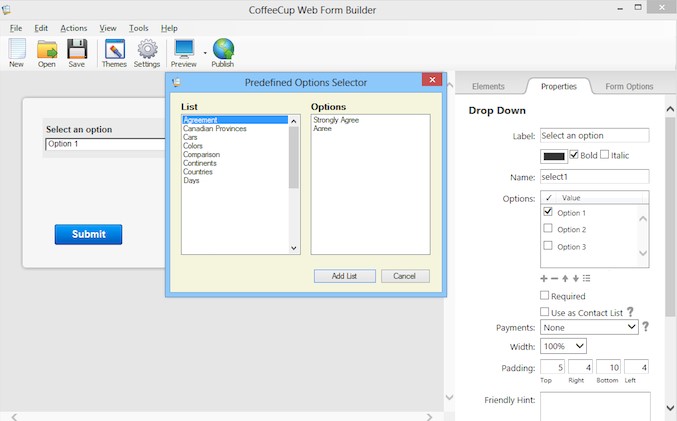Screen dimensions: 677x421
Task: Click the Options value list scroll down arrow
Action: pos(643,253)
